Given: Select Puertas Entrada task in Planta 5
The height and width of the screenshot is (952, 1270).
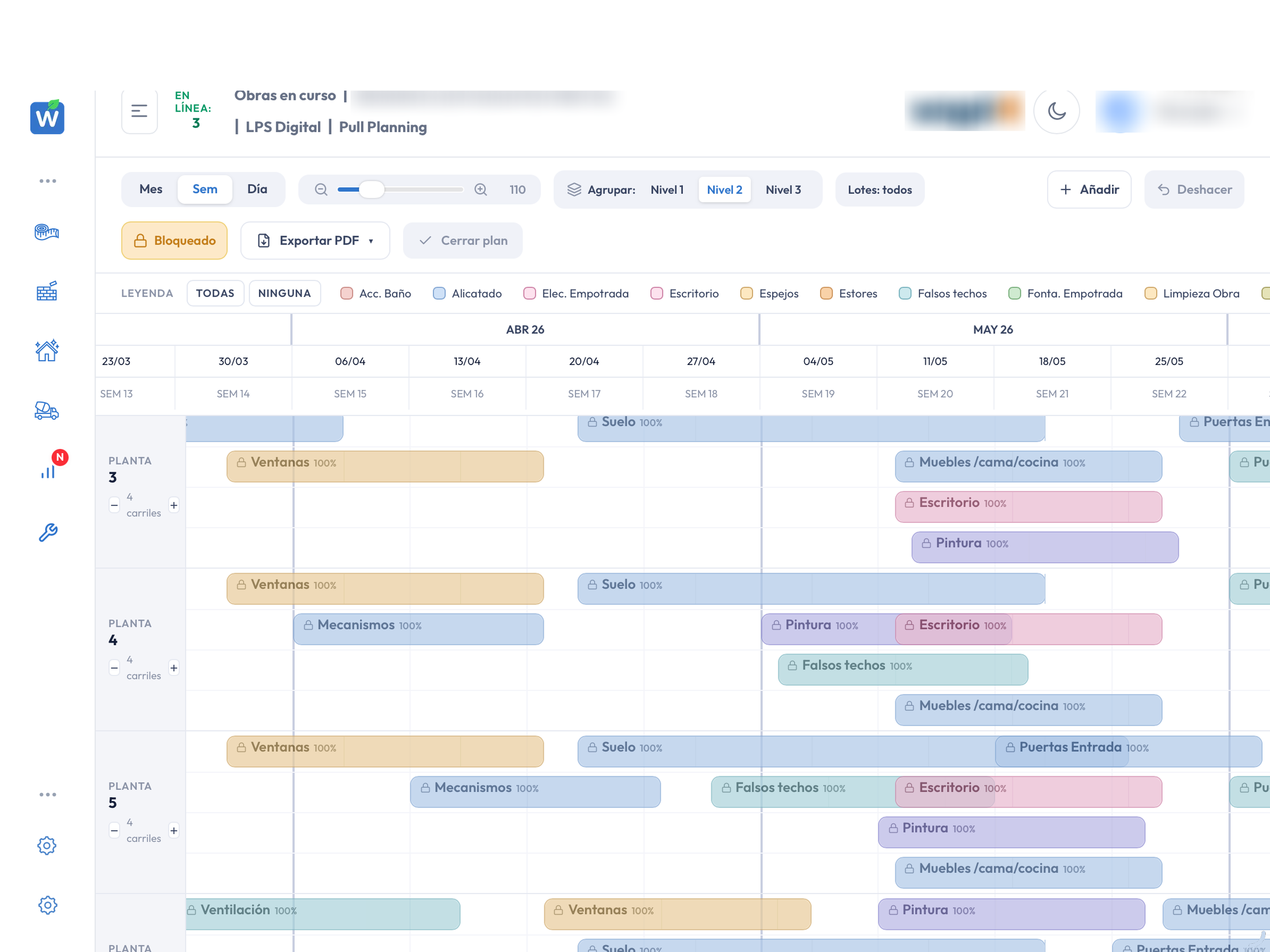Looking at the screenshot, I should tap(1128, 751).
